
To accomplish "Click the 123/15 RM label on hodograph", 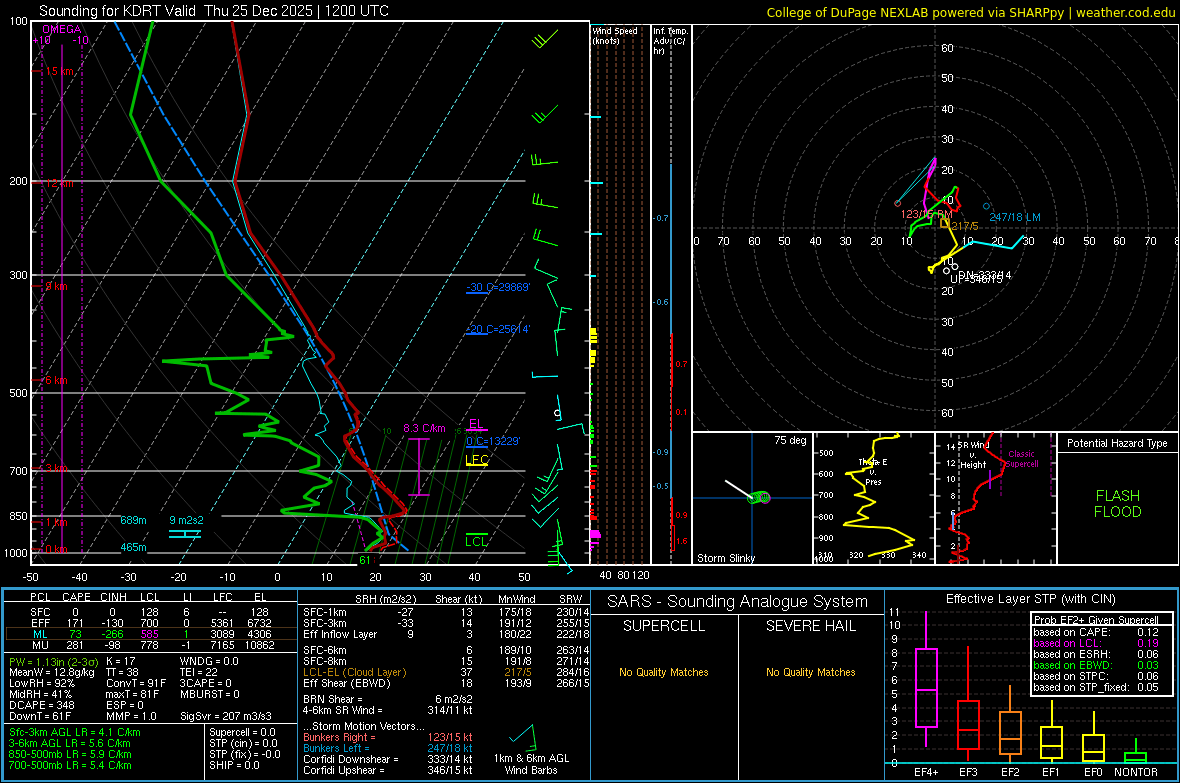I will (926, 215).
